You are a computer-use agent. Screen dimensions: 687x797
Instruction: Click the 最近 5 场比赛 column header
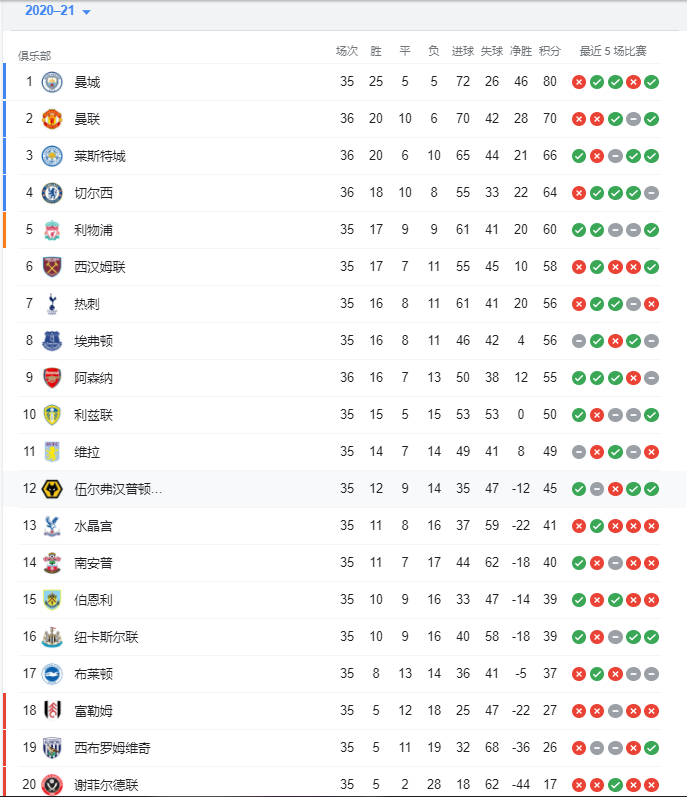(x=613, y=51)
